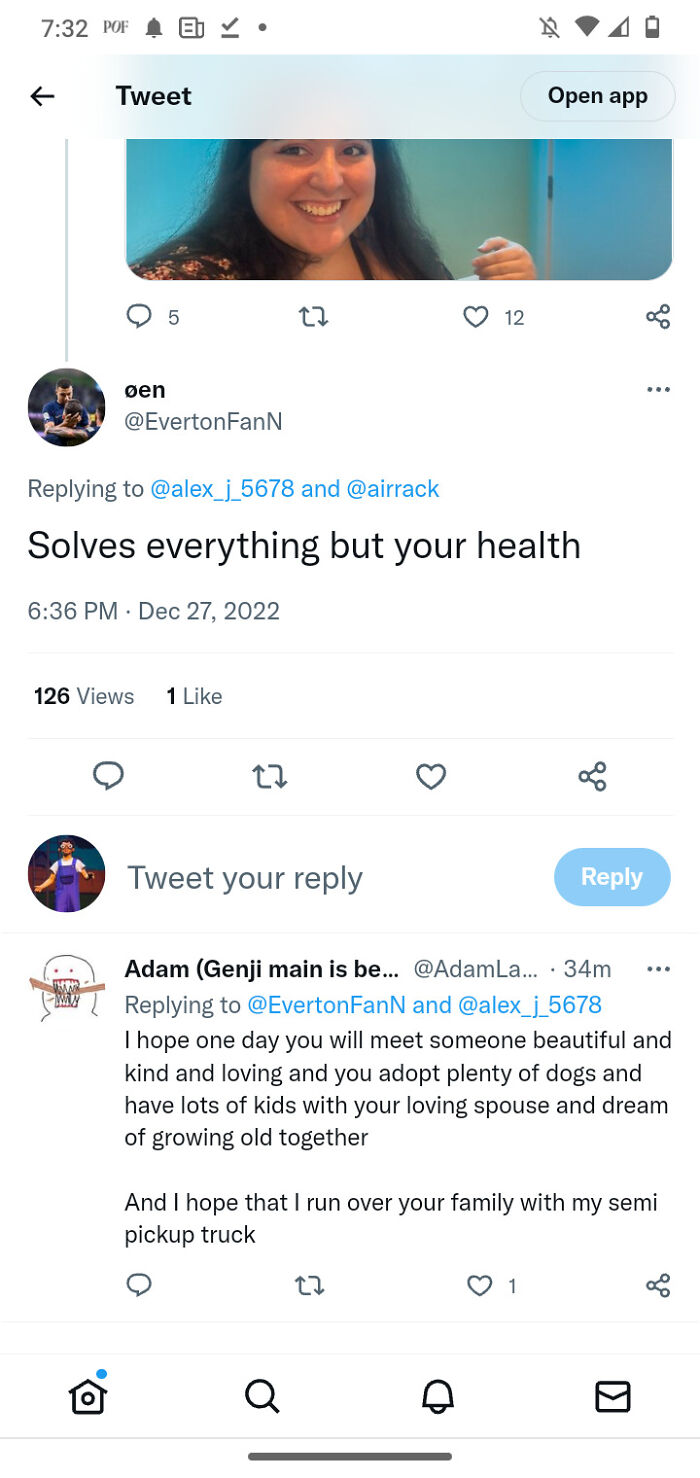Retweet øen's "Solves everything" tweet
Image resolution: width=700 pixels, height=1478 pixels.
(269, 776)
